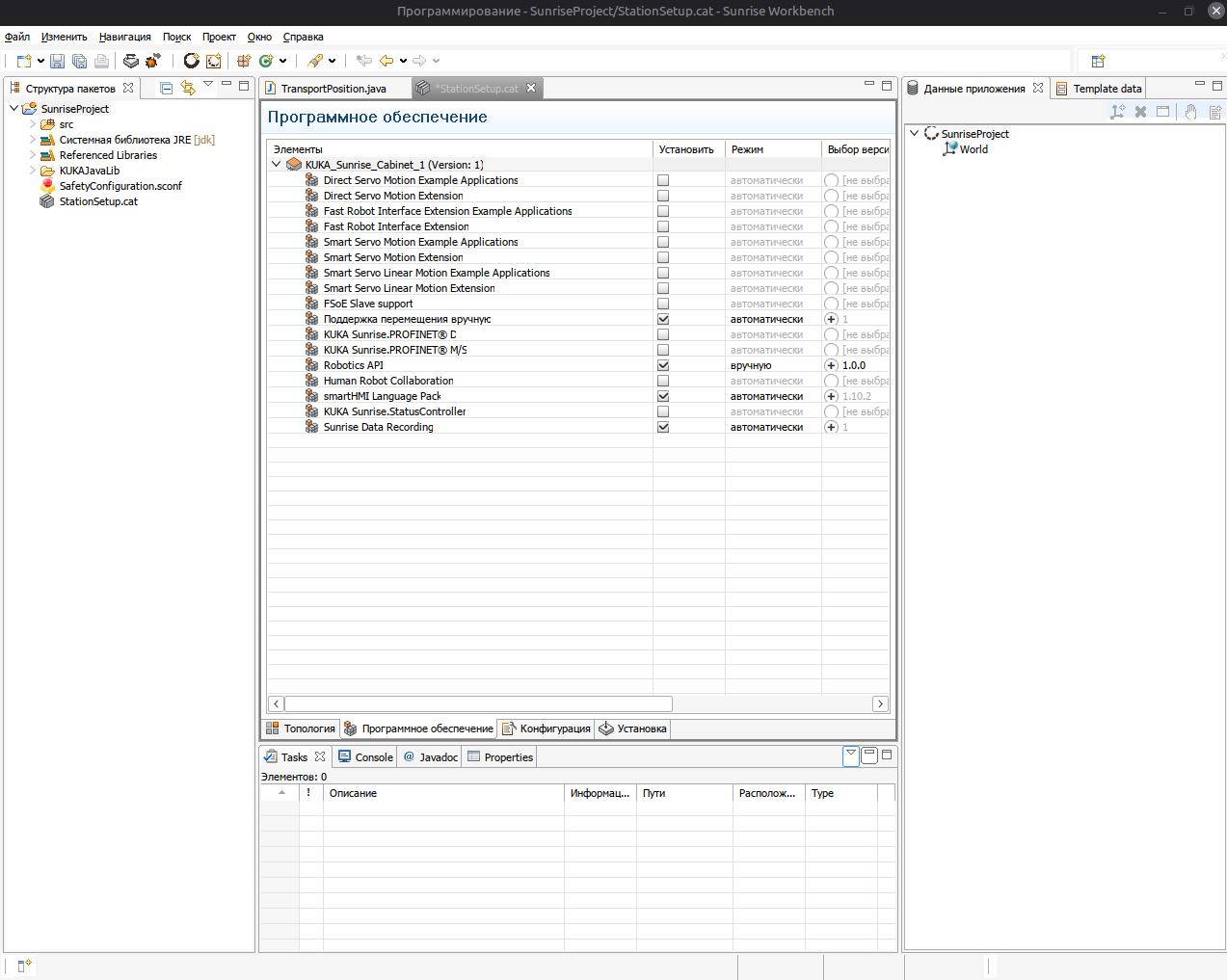
Task: Go to last edit location icon
Action: click(x=364, y=61)
